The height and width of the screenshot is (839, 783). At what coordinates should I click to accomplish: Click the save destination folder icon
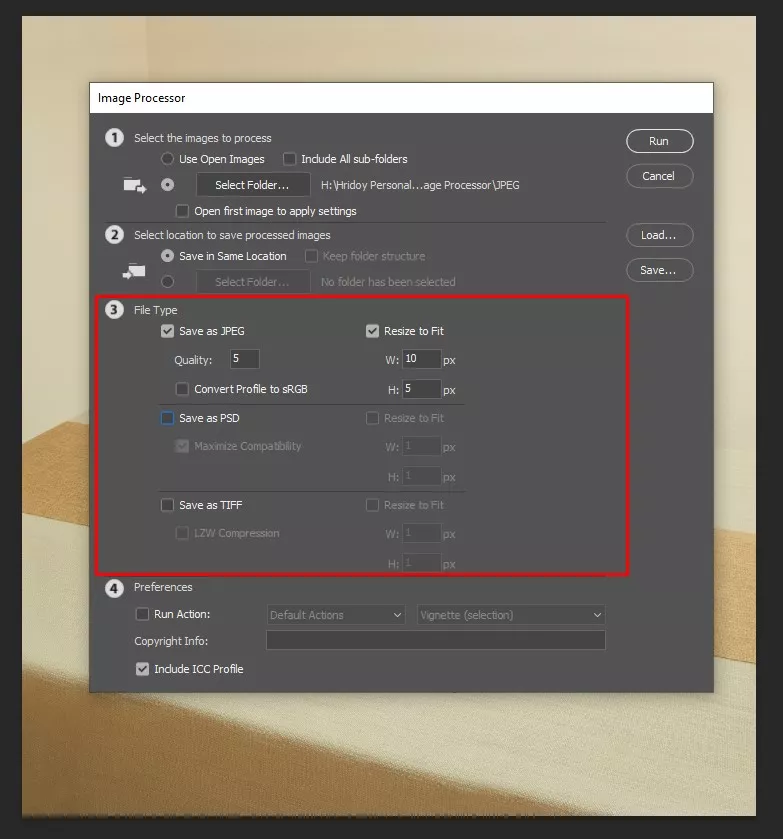pyautogui.click(x=134, y=269)
